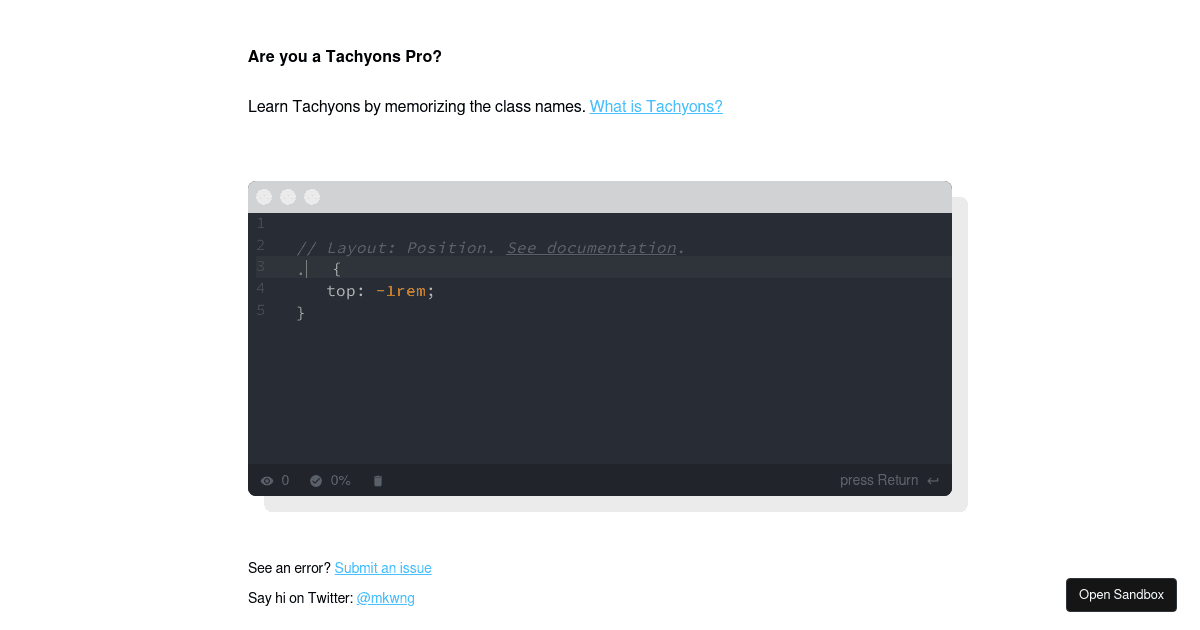Click the trash icon to reset progress
This screenshot has width=1200, height=630.
(x=377, y=480)
